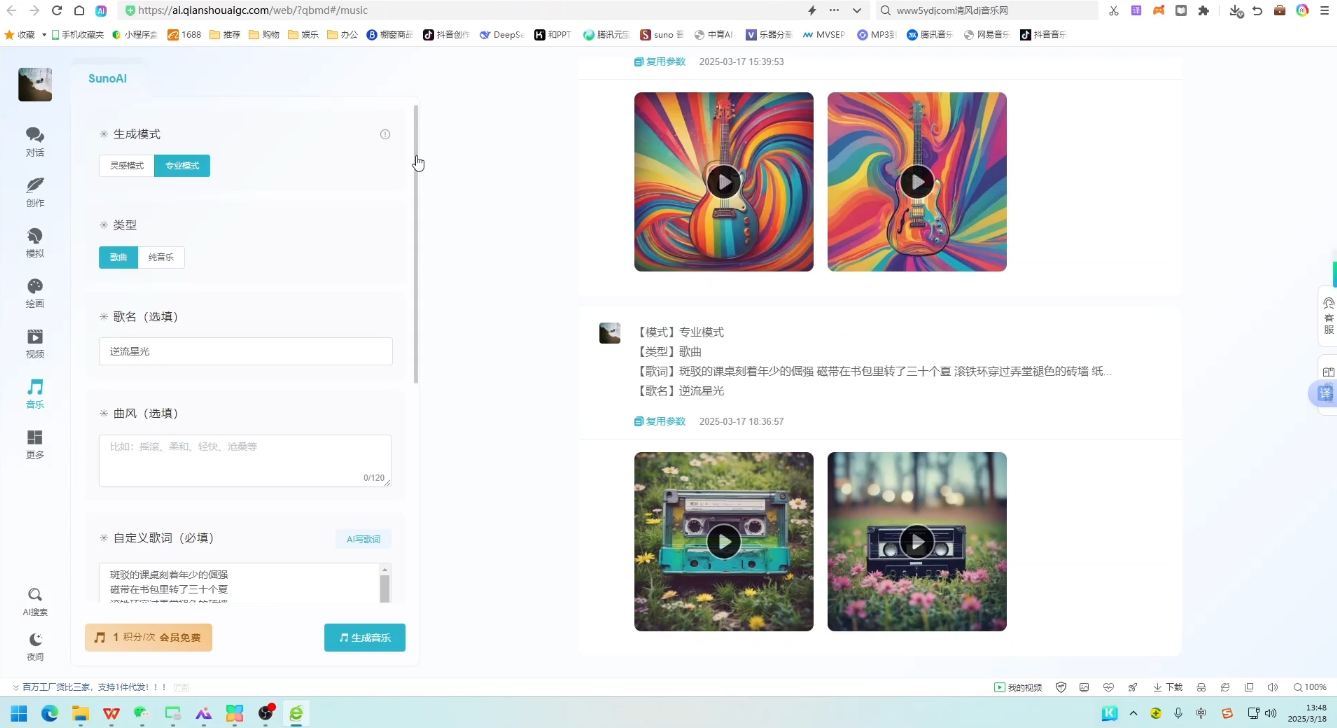
Task: Open the AI搜索 search feature
Action: point(34,601)
